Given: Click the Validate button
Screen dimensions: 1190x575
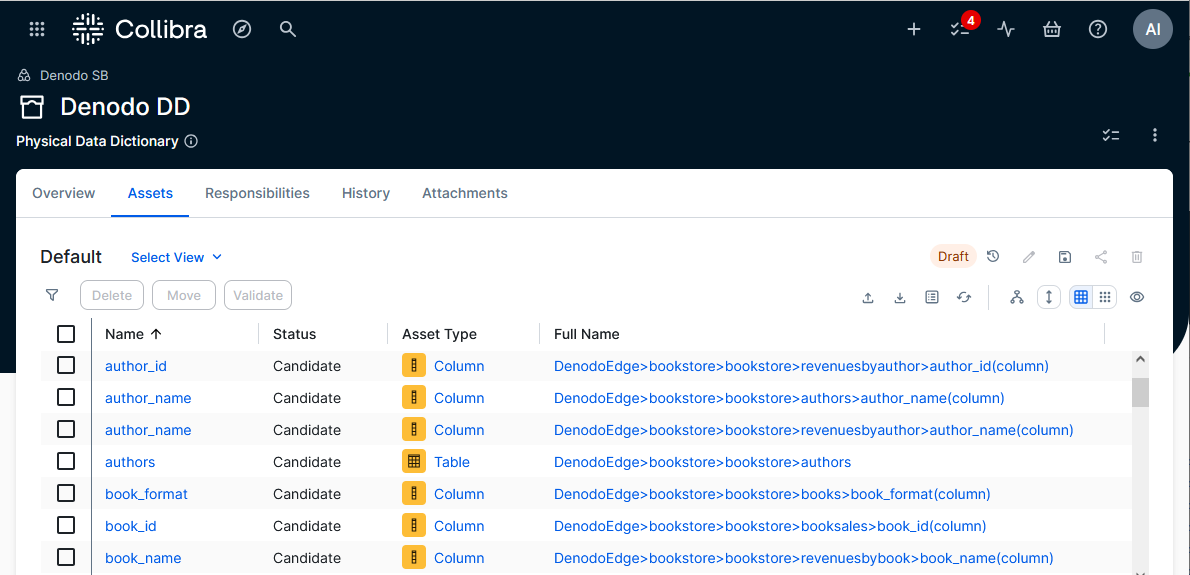Looking at the screenshot, I should tap(258, 295).
